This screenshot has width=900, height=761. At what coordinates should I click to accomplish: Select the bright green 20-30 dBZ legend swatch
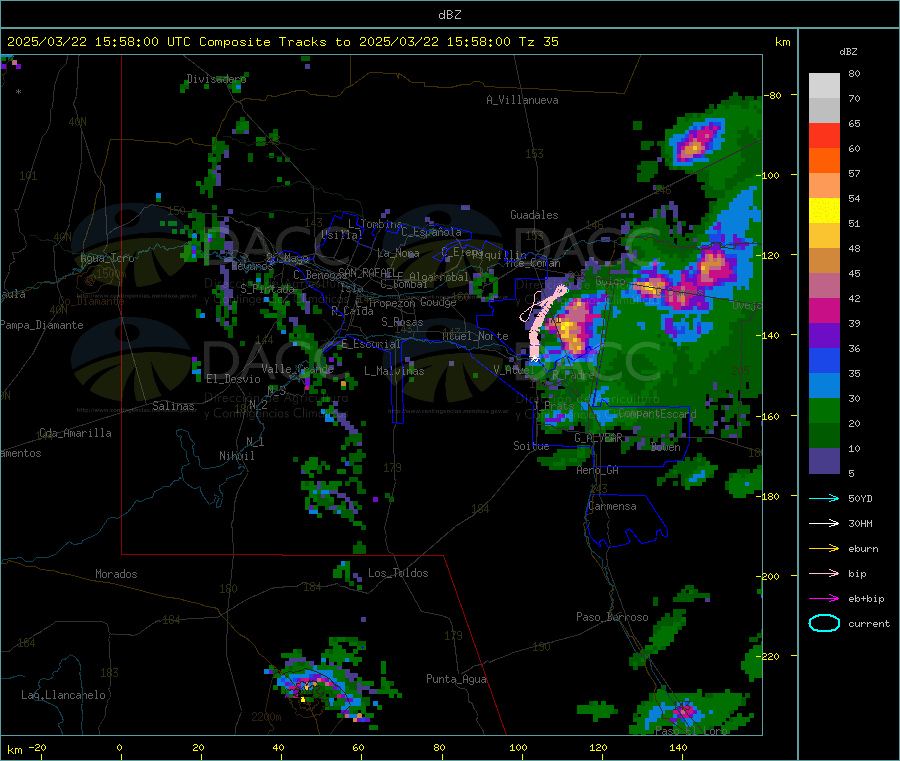pos(824,410)
